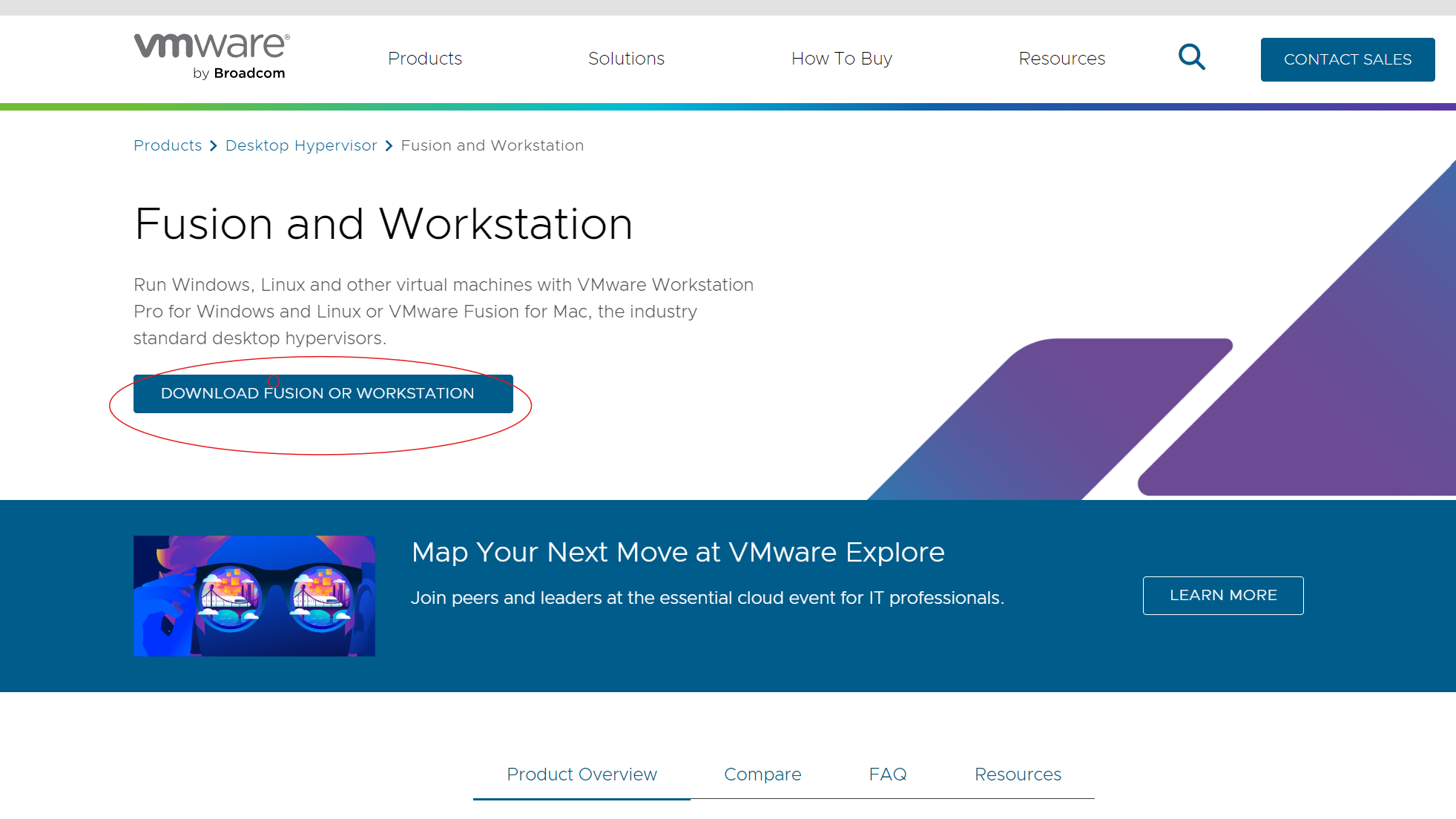Switch to the FAQ tab
This screenshot has height=819, width=1456.
tap(887, 774)
